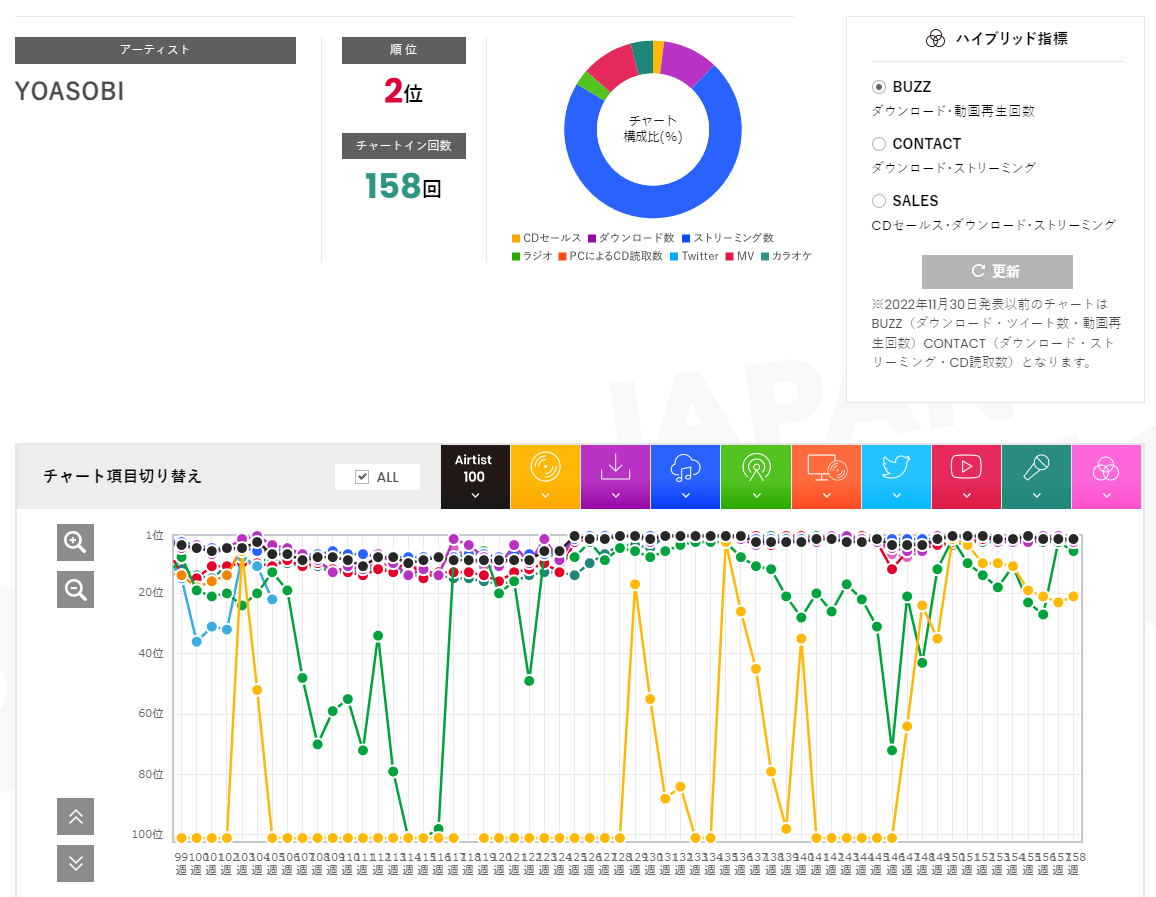Image resolution: width=1156 pixels, height=897 pixels.
Task: Expand the Artist 100 dropdown chevron
Action: point(475,495)
